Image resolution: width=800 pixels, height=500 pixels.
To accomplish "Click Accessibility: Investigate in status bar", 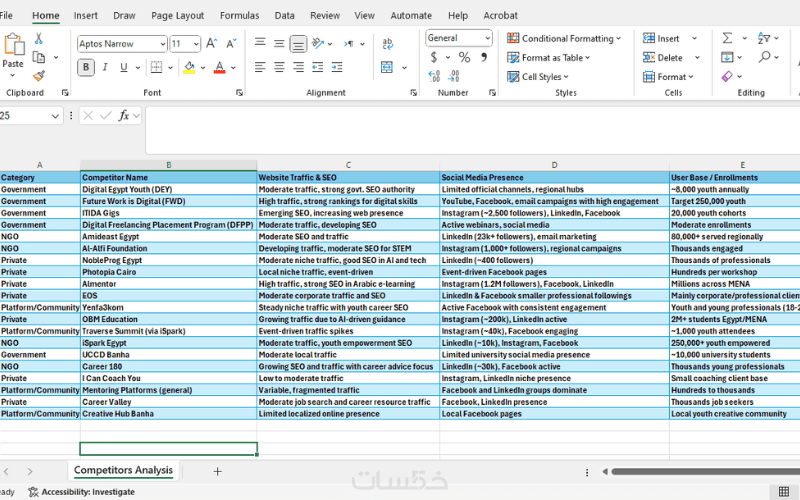I will point(82,492).
